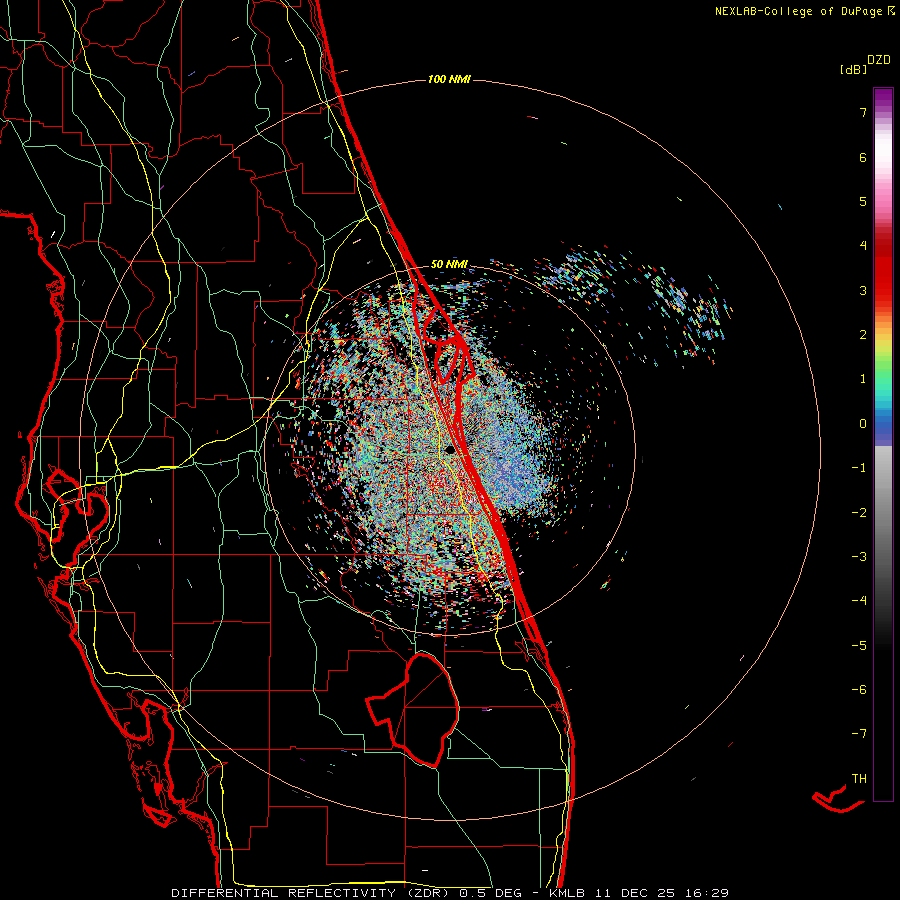Click the -5 value on the dB scale
The width and height of the screenshot is (900, 900).
859,646
